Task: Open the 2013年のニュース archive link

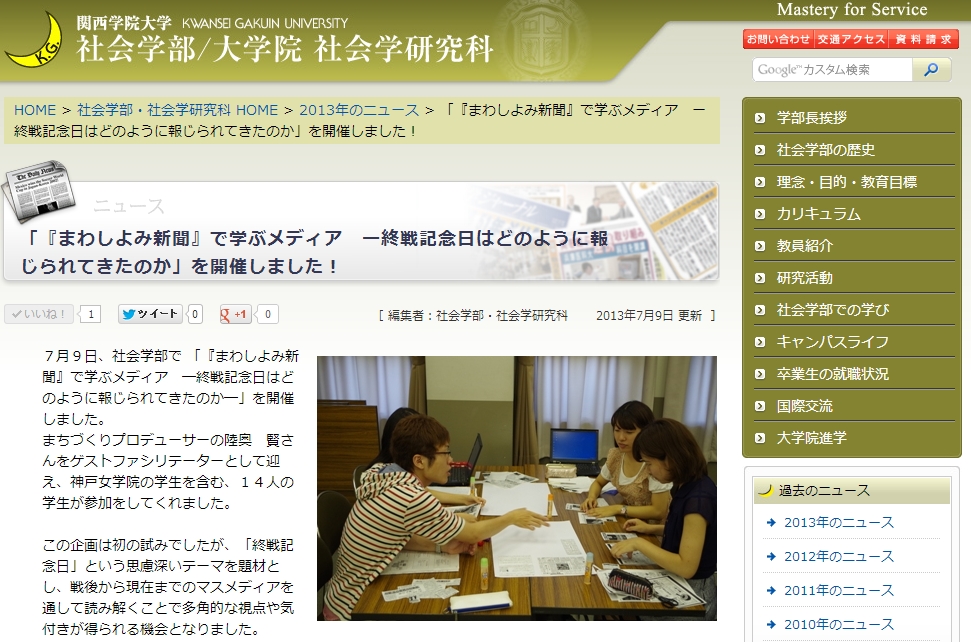Action: click(x=838, y=523)
